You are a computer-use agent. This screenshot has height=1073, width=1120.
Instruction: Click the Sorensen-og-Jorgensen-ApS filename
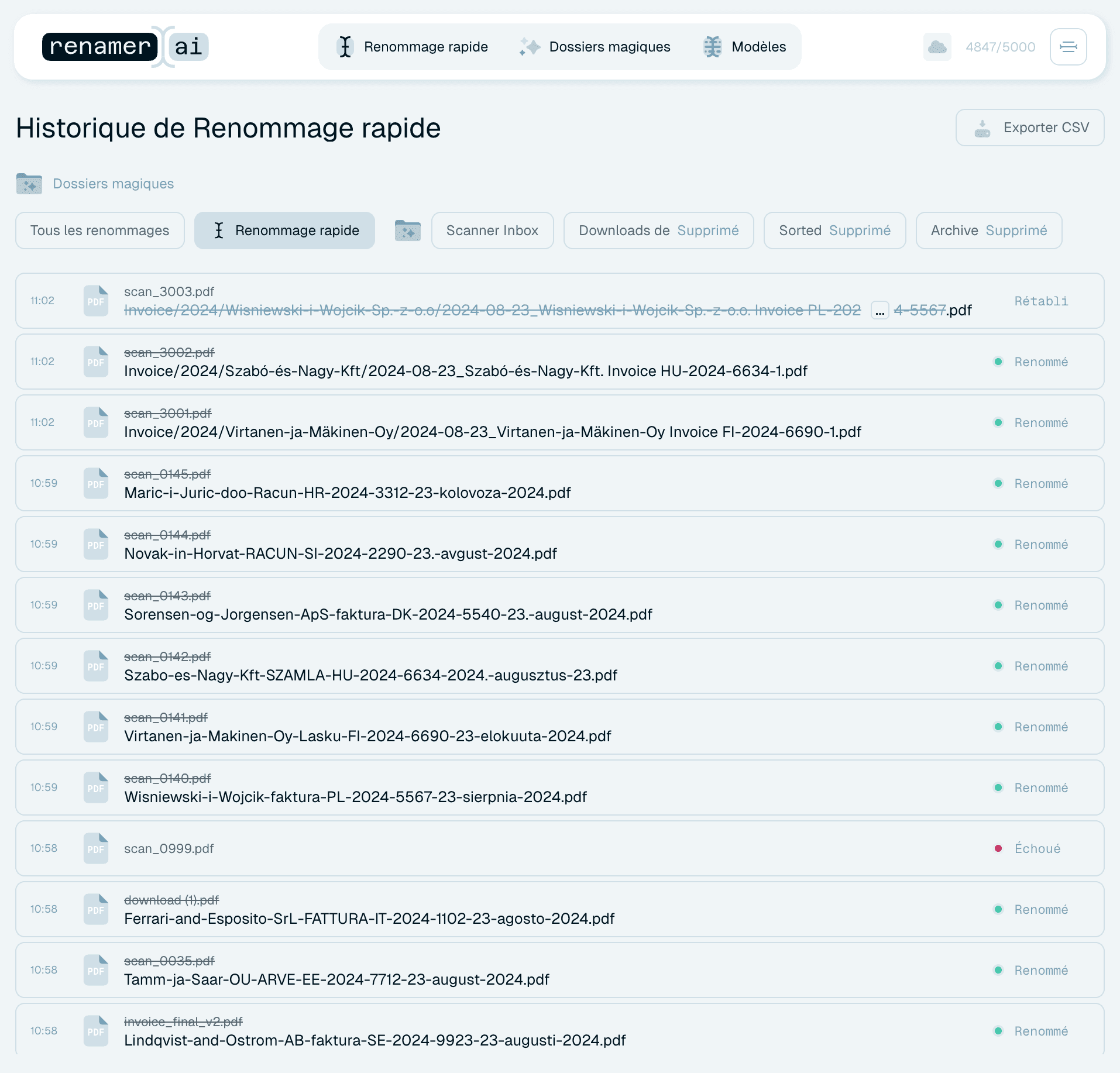(388, 614)
